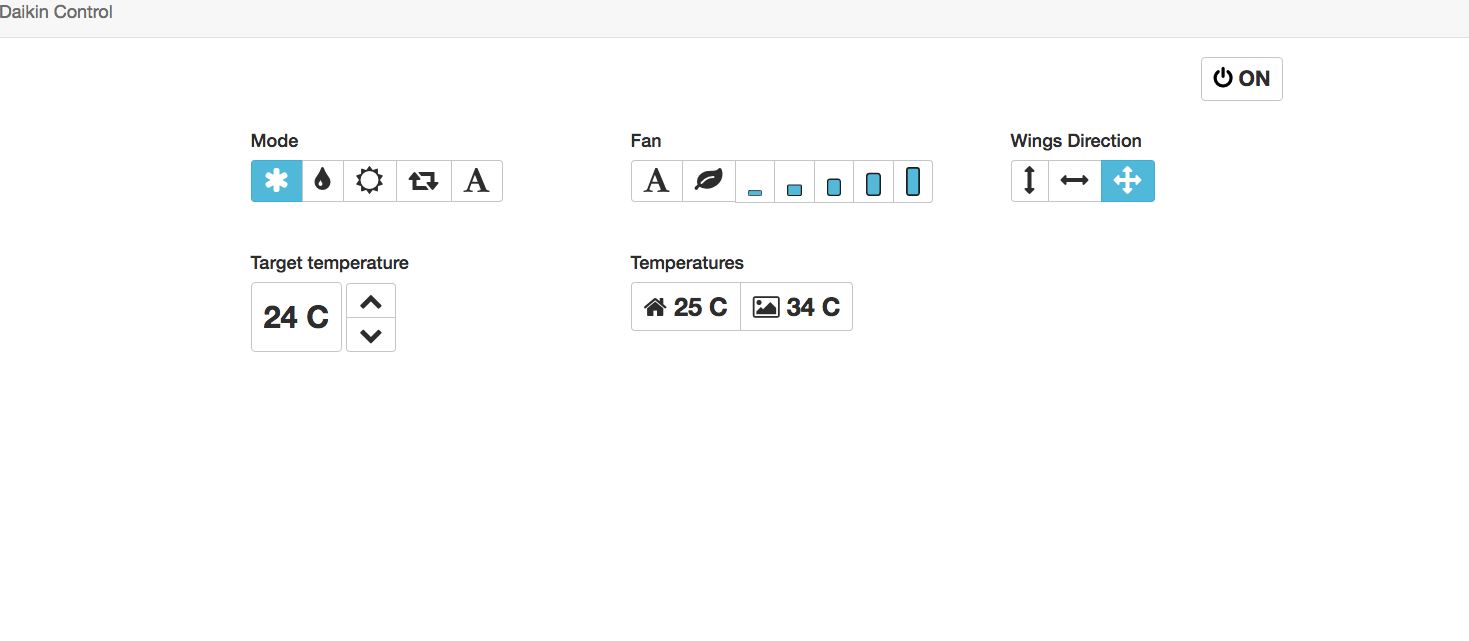The image size is (1469, 641).
Task: Select the second fan speed level
Action: (794, 182)
